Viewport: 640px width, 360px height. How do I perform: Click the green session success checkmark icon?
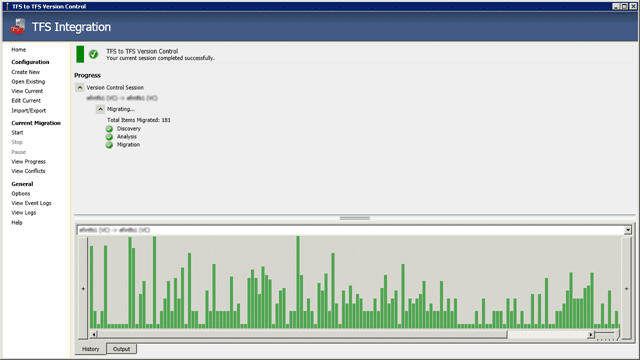click(x=93, y=54)
